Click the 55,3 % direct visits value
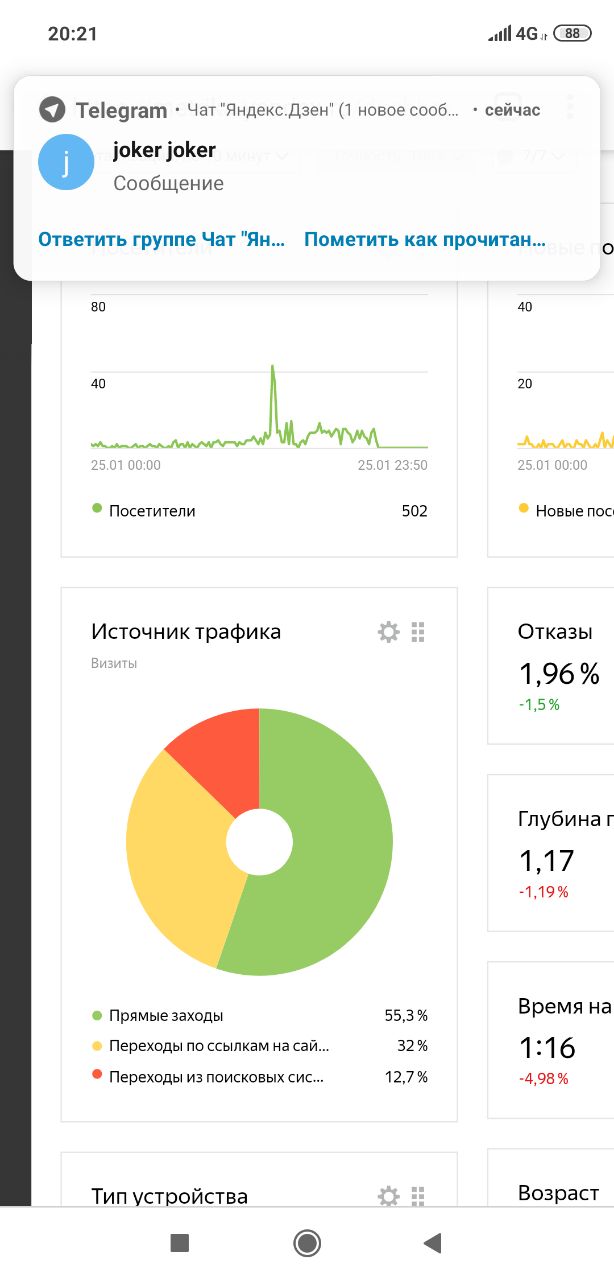The image size is (614, 1280). click(406, 1016)
